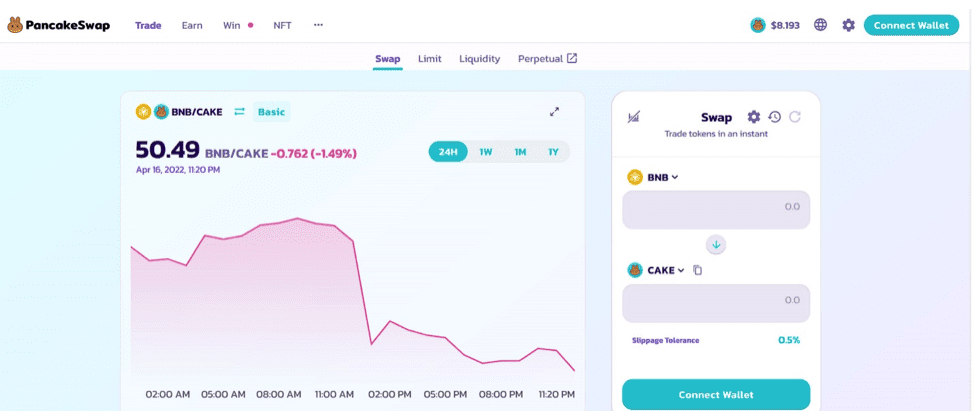
Task: Toggle the Basic chart mode
Action: pos(272,112)
